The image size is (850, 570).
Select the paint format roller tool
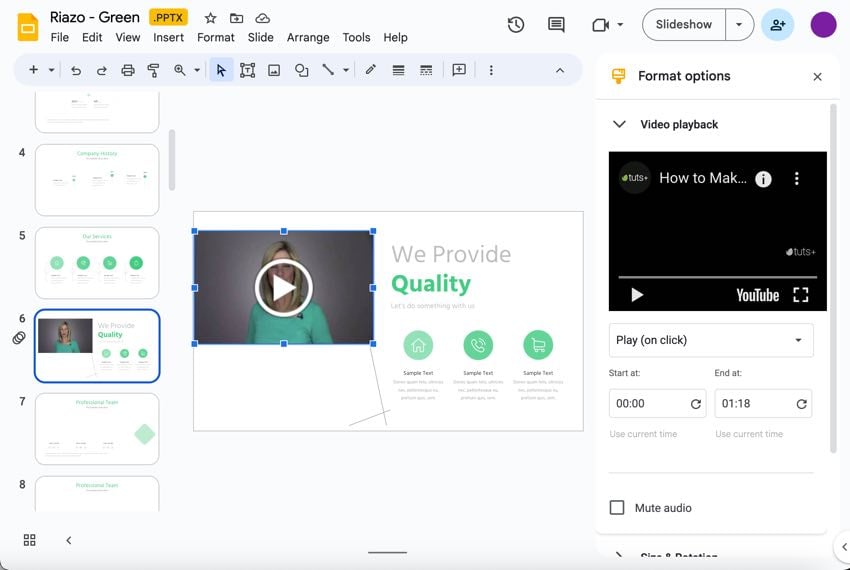pos(154,70)
